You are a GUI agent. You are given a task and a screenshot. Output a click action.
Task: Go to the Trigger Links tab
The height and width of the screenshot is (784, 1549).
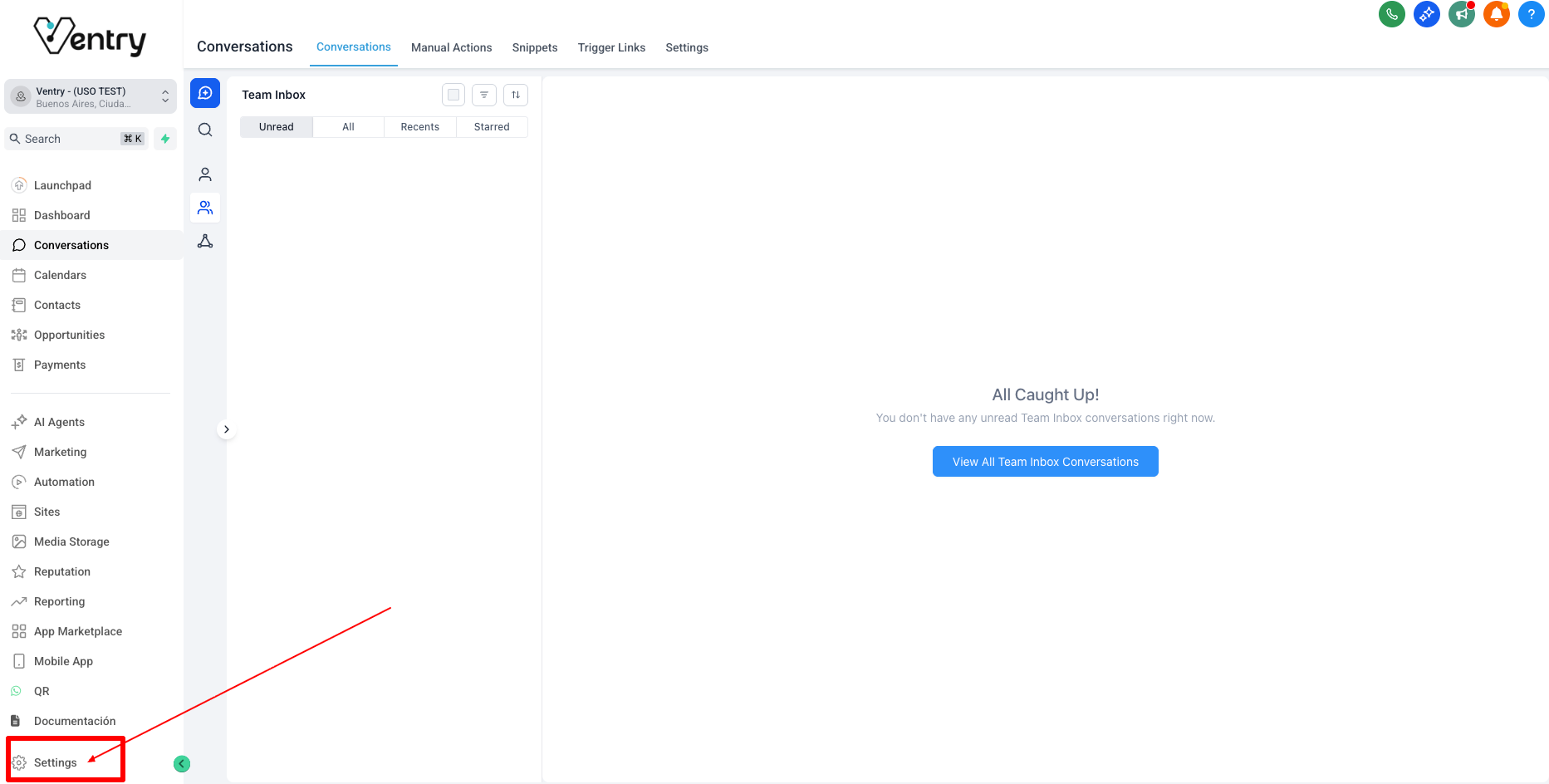point(611,47)
